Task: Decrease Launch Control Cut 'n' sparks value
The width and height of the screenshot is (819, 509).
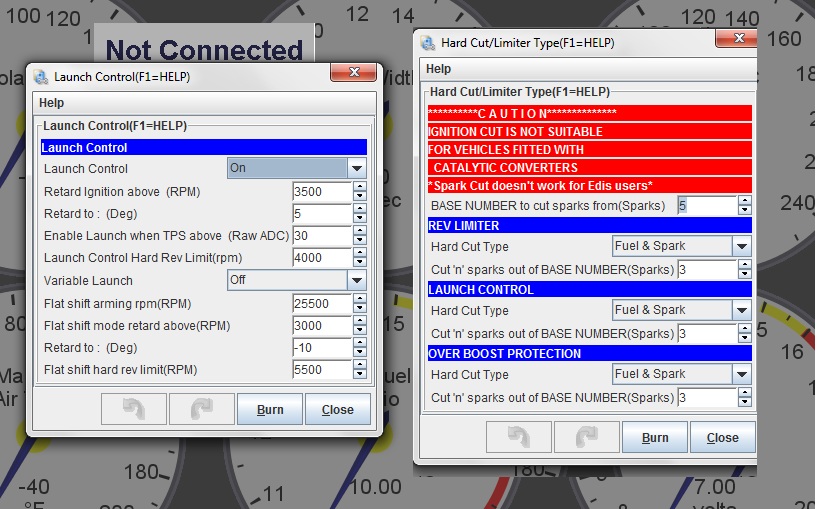Action: click(745, 339)
